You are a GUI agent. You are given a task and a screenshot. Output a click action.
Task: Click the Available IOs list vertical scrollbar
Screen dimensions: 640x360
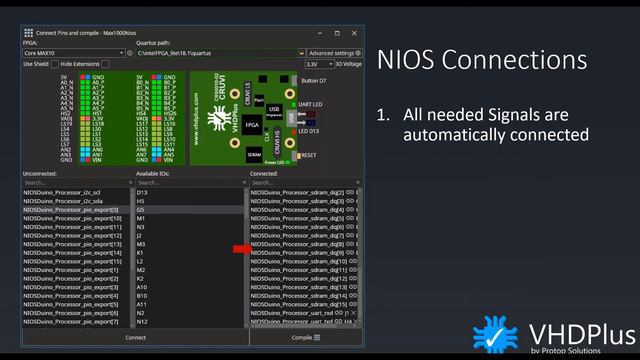coord(246,257)
